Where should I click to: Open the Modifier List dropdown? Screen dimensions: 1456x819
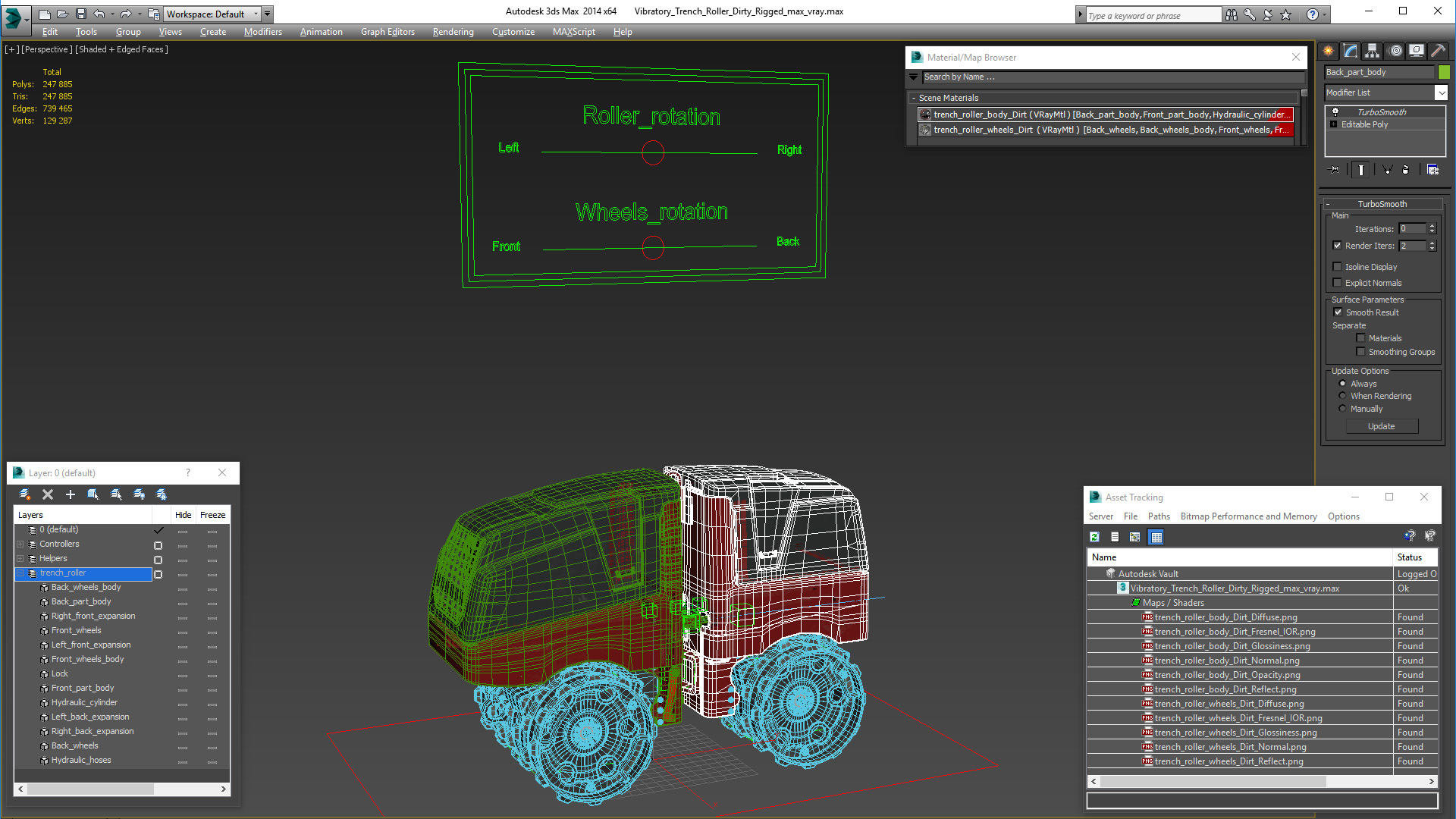pos(1441,93)
